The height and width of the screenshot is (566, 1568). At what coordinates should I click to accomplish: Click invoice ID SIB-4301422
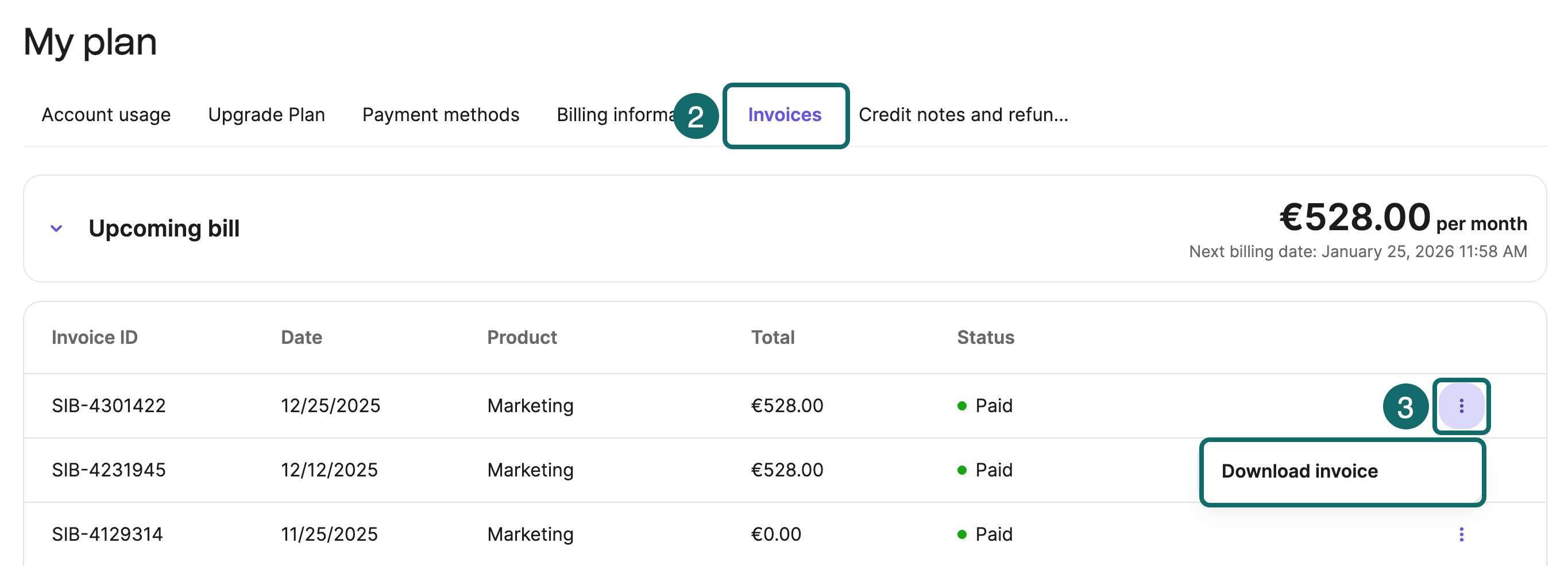pos(109,406)
